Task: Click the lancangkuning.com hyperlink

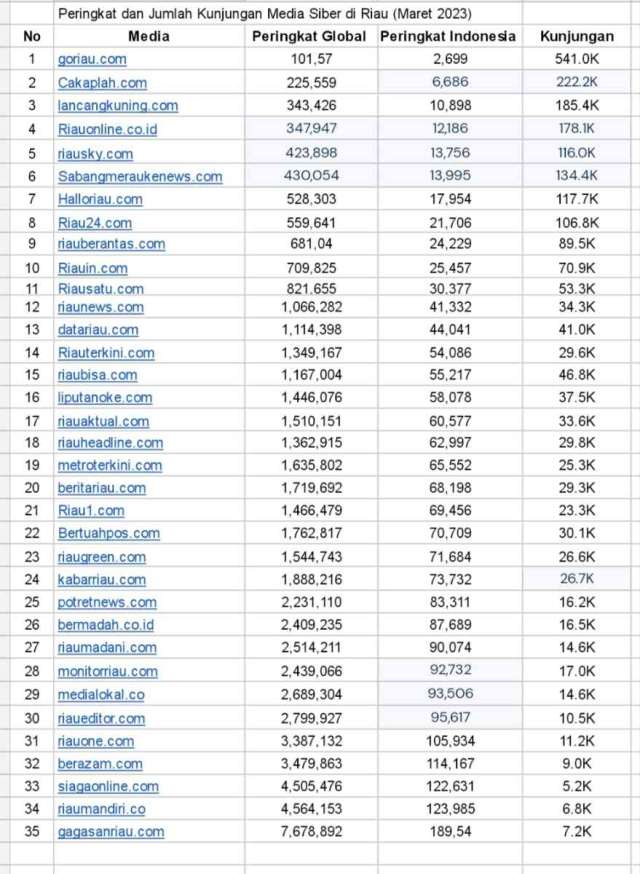Action: coord(118,105)
